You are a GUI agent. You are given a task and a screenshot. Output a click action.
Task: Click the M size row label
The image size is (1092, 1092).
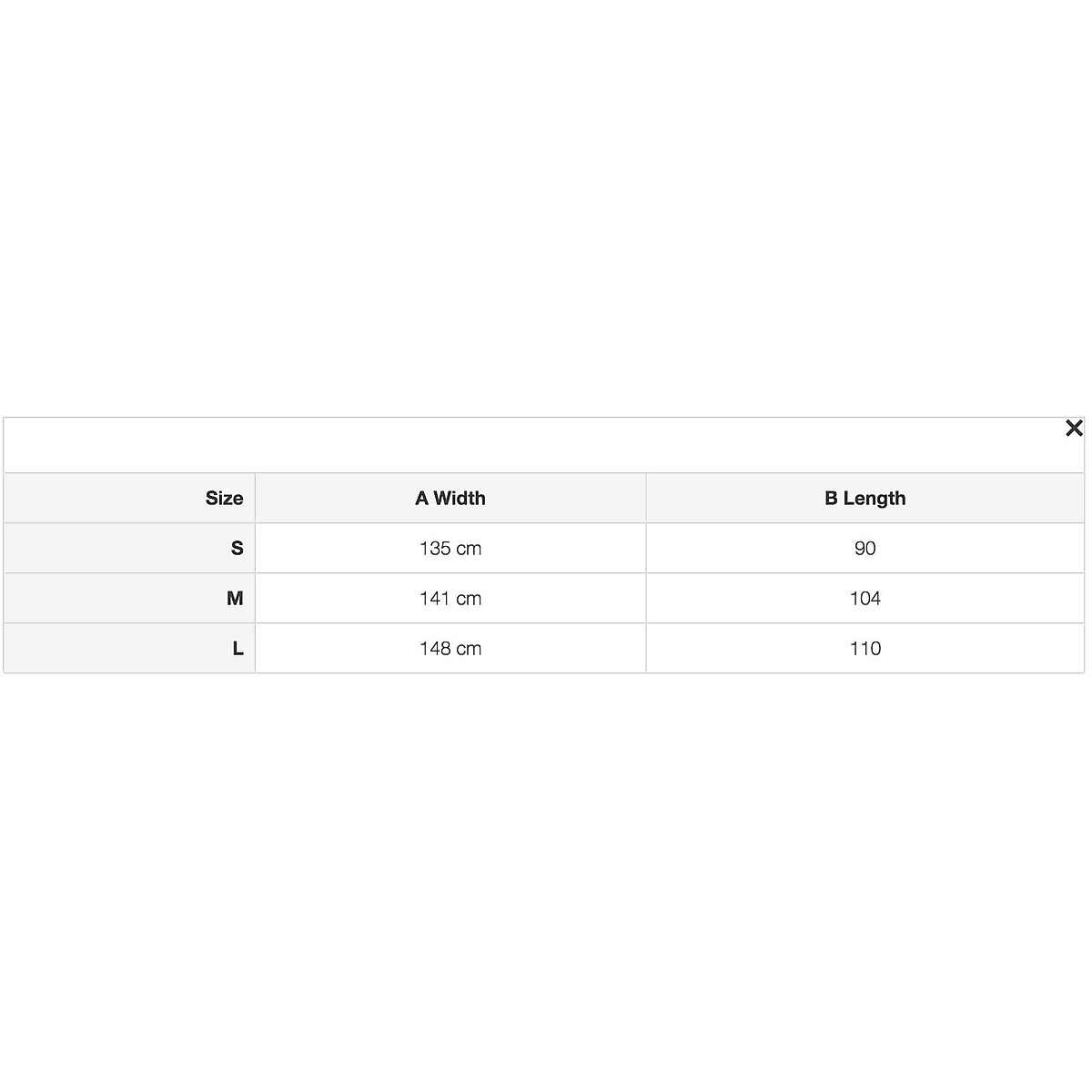coord(235,599)
